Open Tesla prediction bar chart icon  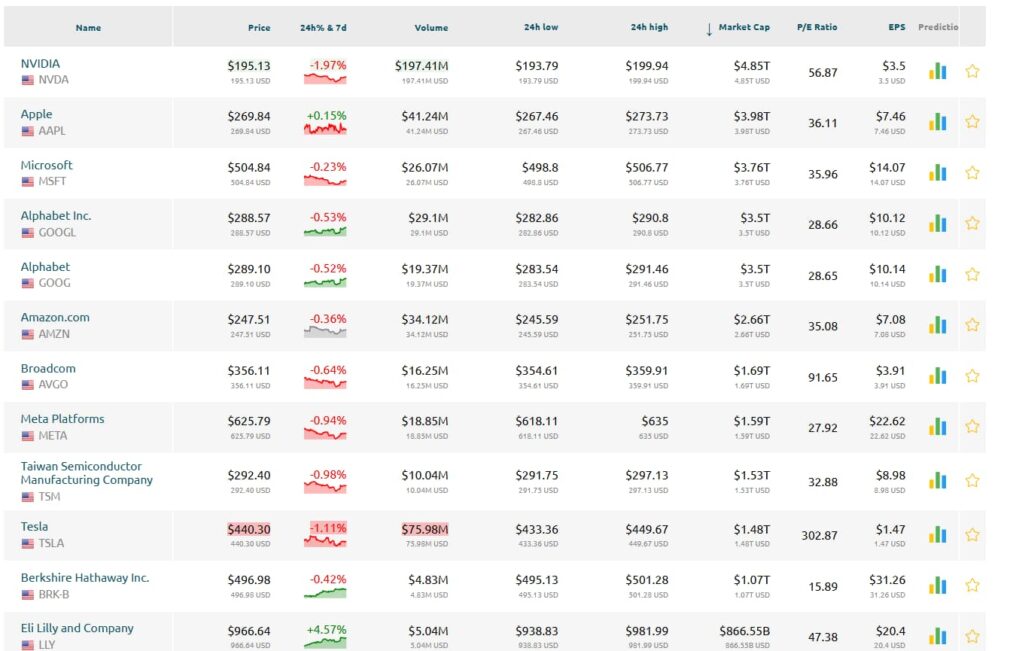pyautogui.click(x=937, y=534)
